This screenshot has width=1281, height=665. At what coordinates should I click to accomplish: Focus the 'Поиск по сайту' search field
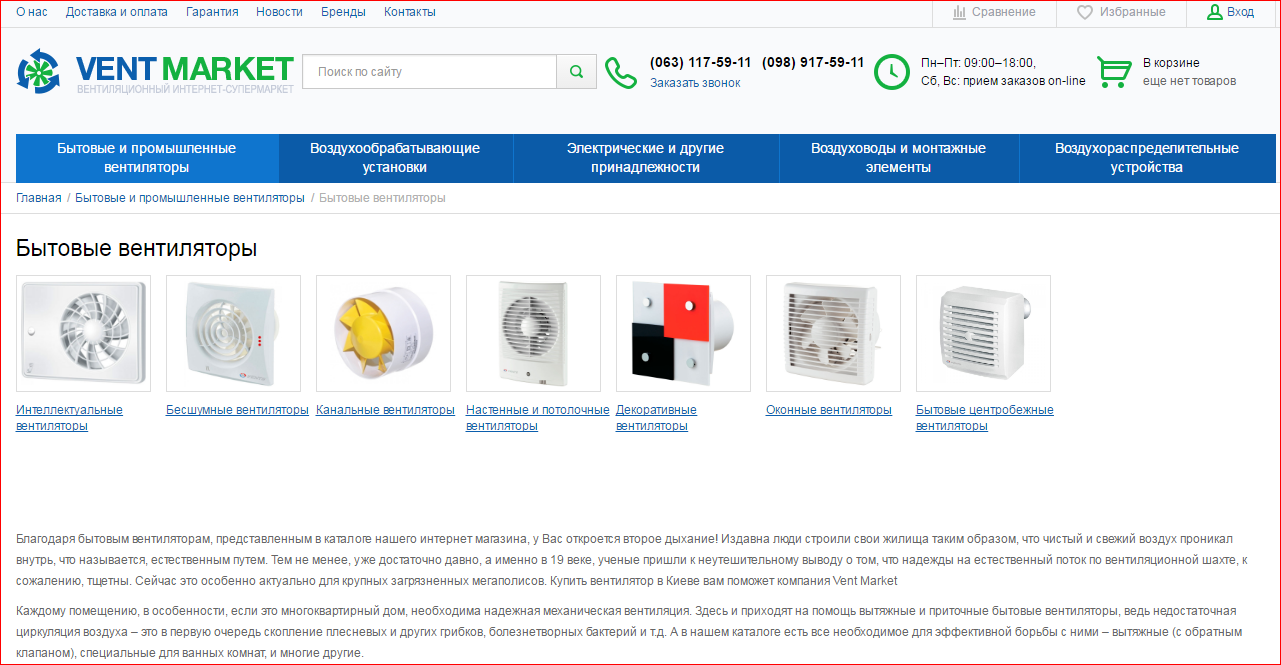pos(429,72)
